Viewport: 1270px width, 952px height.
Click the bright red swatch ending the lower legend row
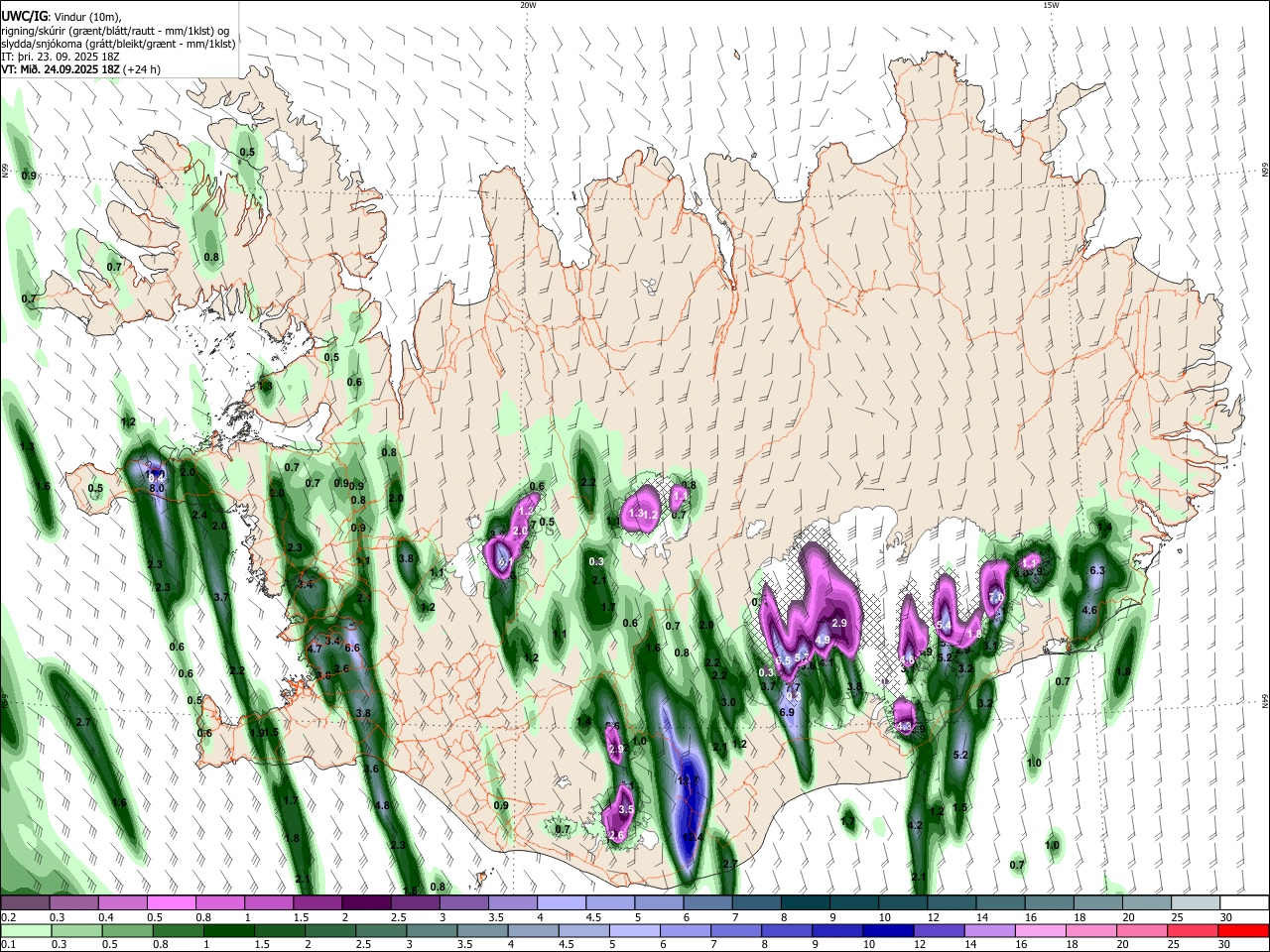coord(1242,930)
